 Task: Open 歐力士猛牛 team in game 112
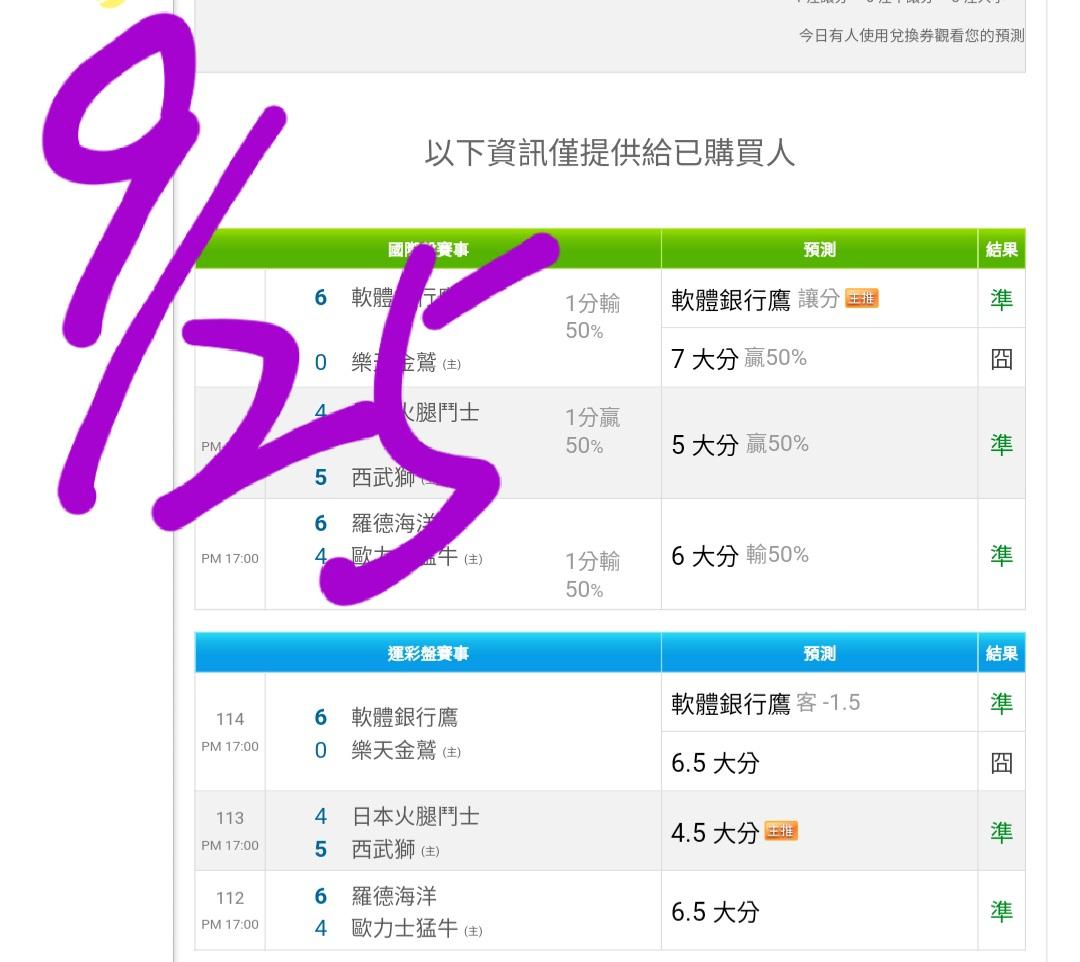point(404,928)
